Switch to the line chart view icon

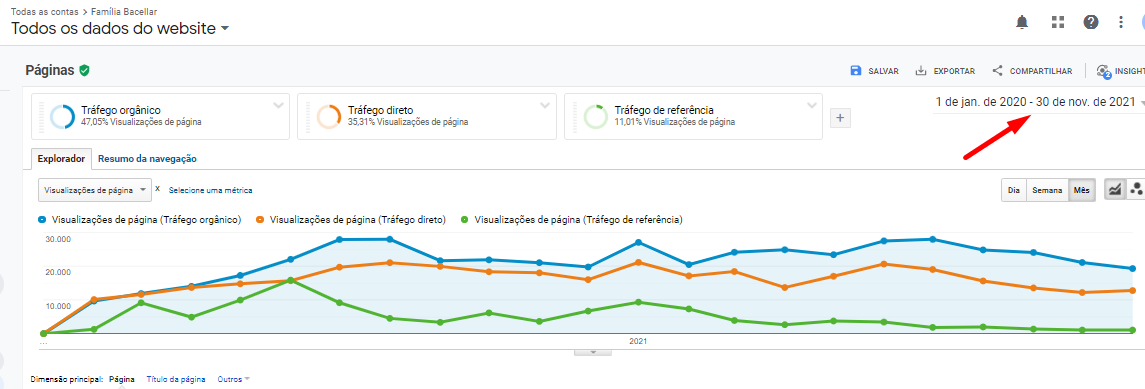click(1115, 190)
